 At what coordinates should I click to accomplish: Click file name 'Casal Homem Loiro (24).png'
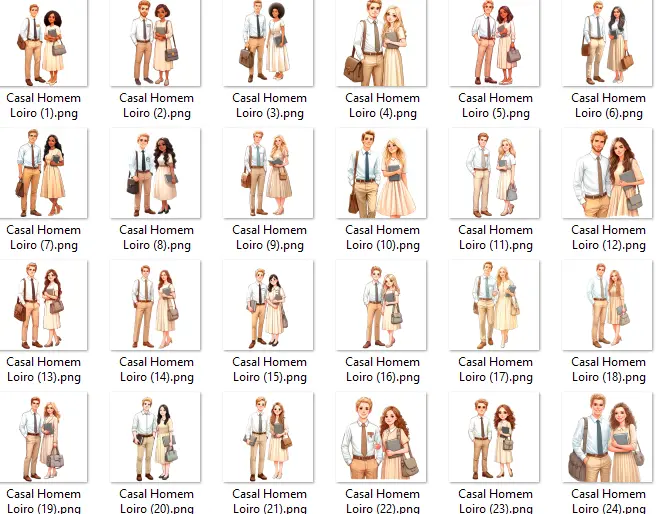click(x=608, y=501)
